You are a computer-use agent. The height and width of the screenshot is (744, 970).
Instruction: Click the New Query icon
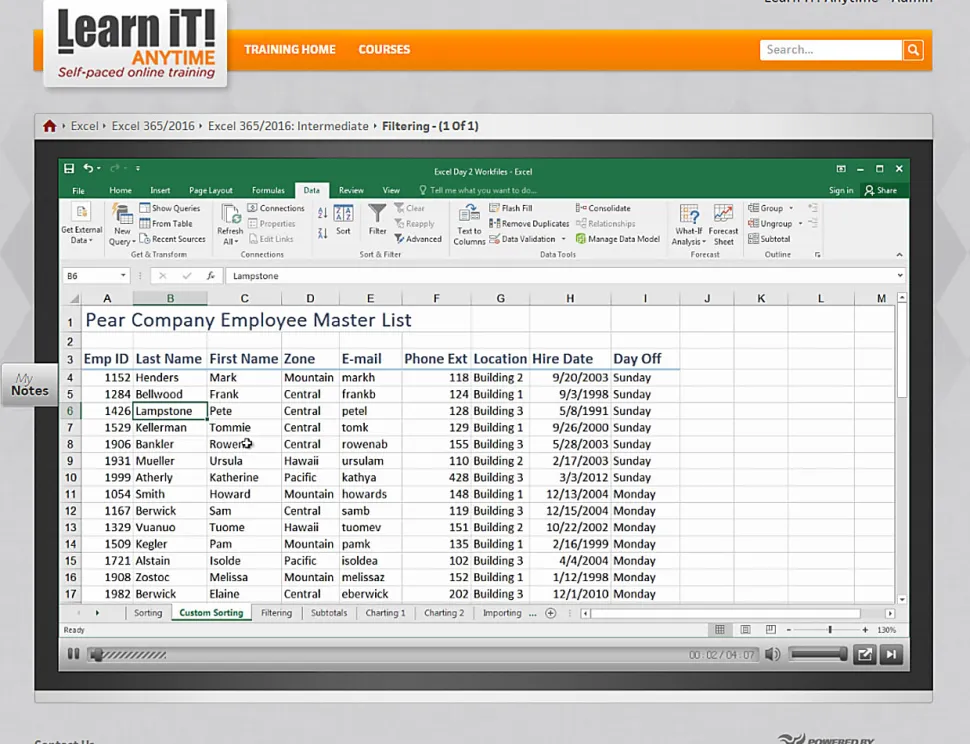coord(122,215)
